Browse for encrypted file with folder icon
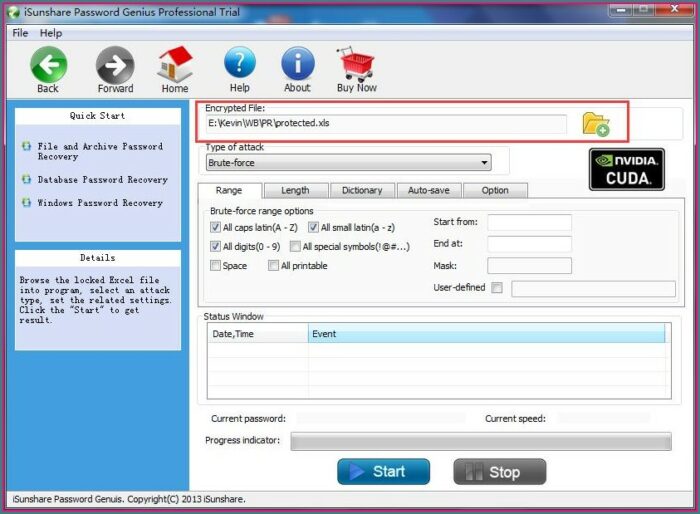The height and width of the screenshot is (514, 700). coord(596,124)
